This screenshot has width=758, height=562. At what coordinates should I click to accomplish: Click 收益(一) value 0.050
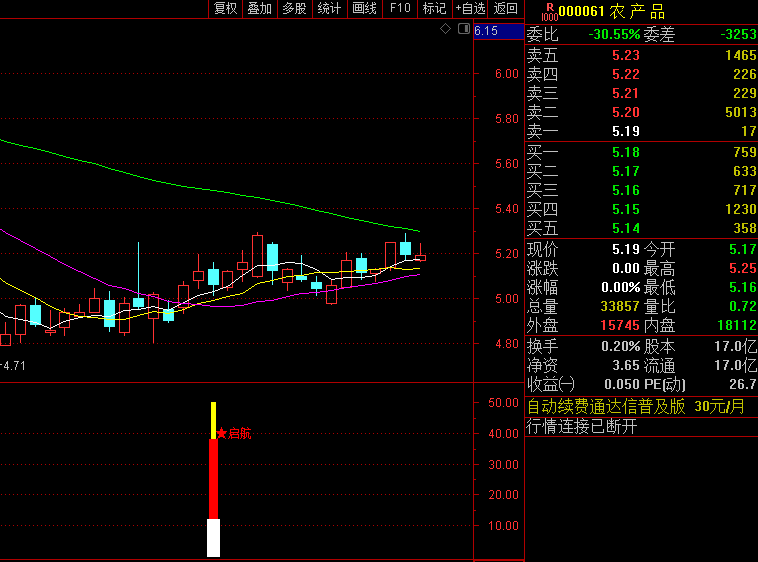tap(622, 385)
